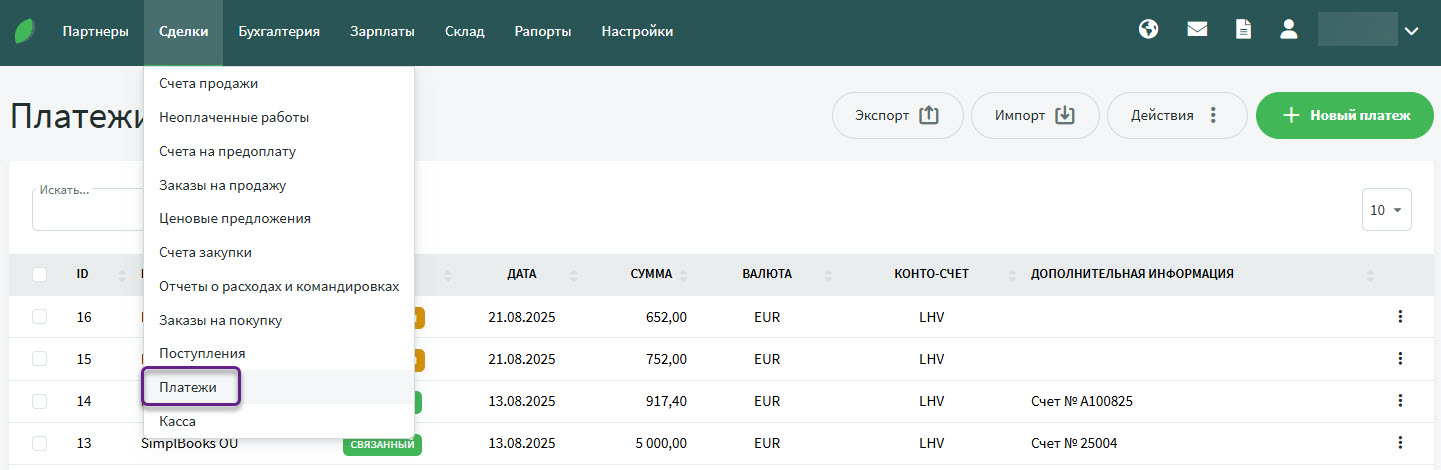Open three-dot menu for payment row 16
Viewport: 1441px width, 470px height.
pyautogui.click(x=1400, y=317)
